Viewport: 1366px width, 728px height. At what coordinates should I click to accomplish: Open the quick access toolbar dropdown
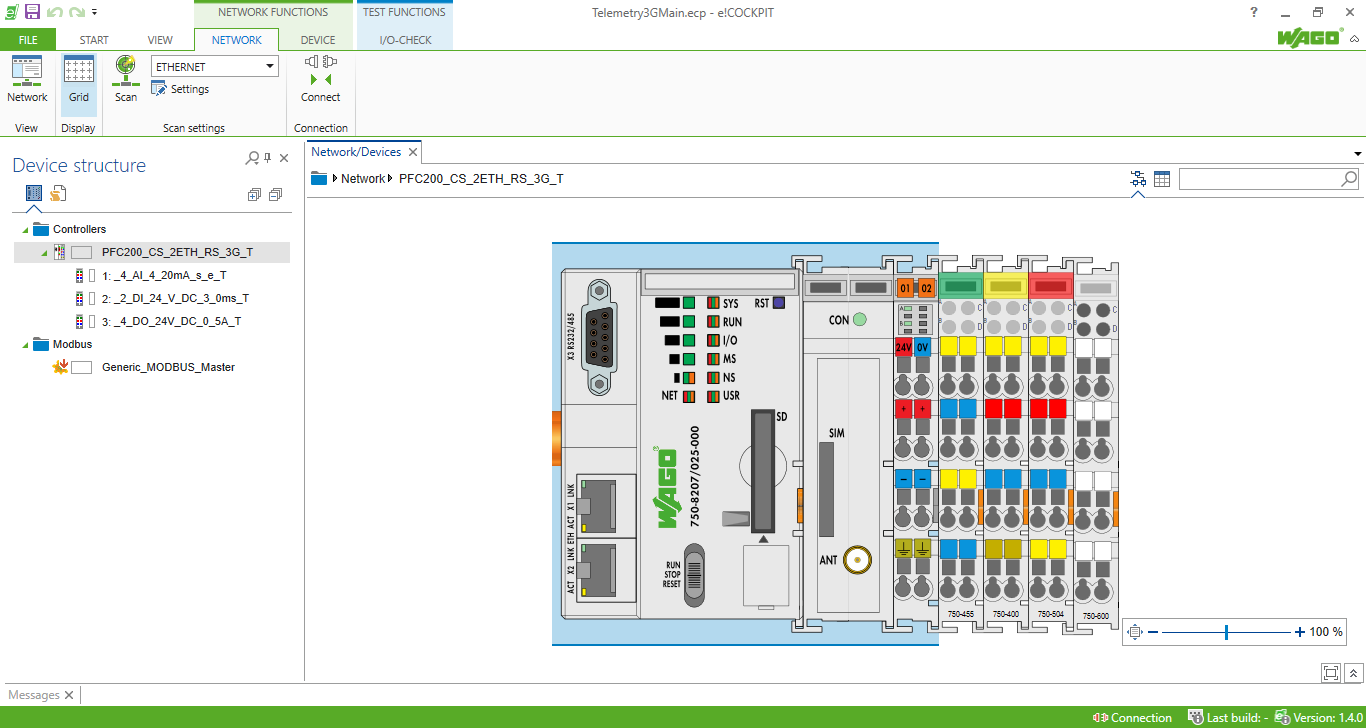tap(94, 13)
